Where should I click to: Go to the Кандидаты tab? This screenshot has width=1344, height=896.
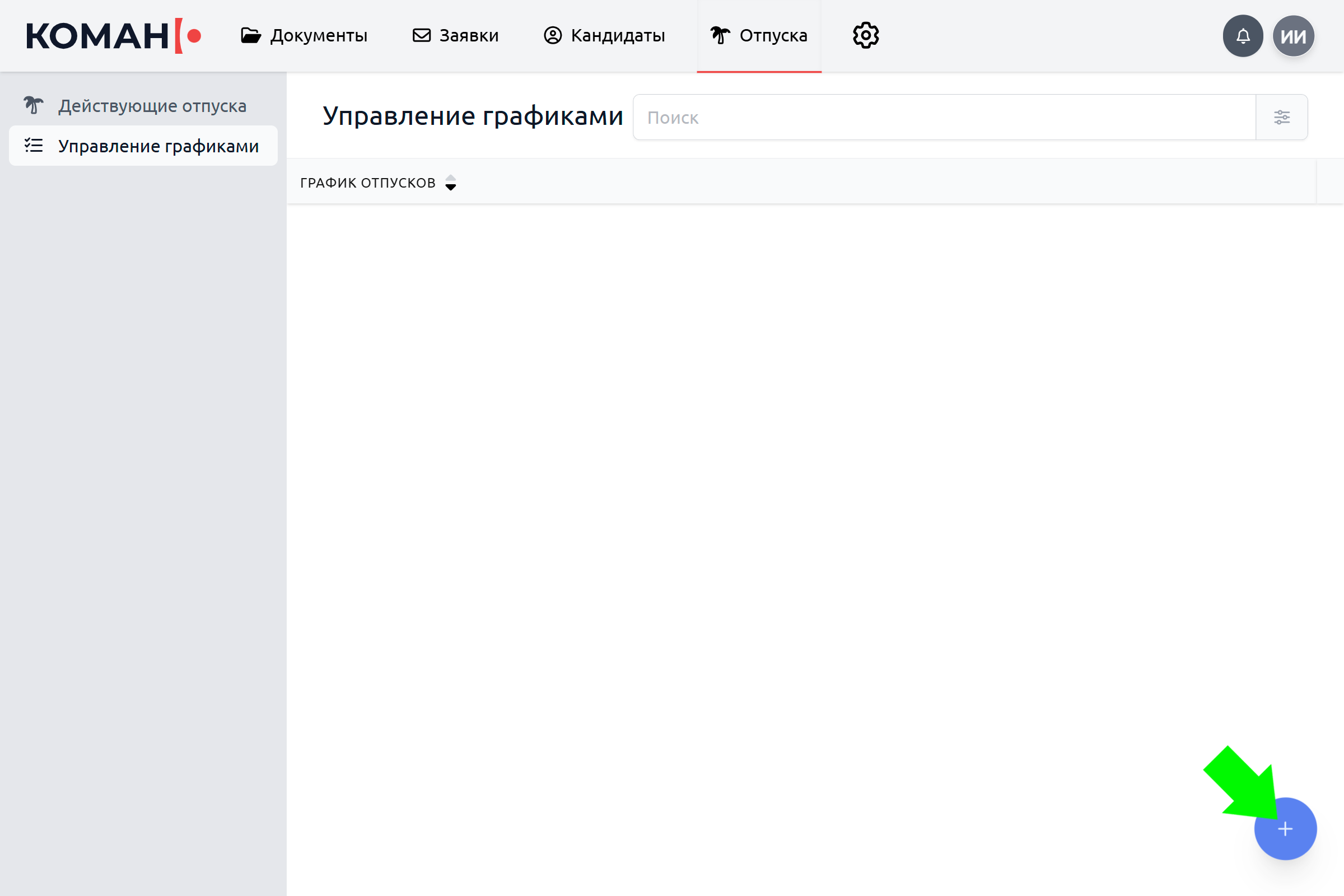[618, 35]
